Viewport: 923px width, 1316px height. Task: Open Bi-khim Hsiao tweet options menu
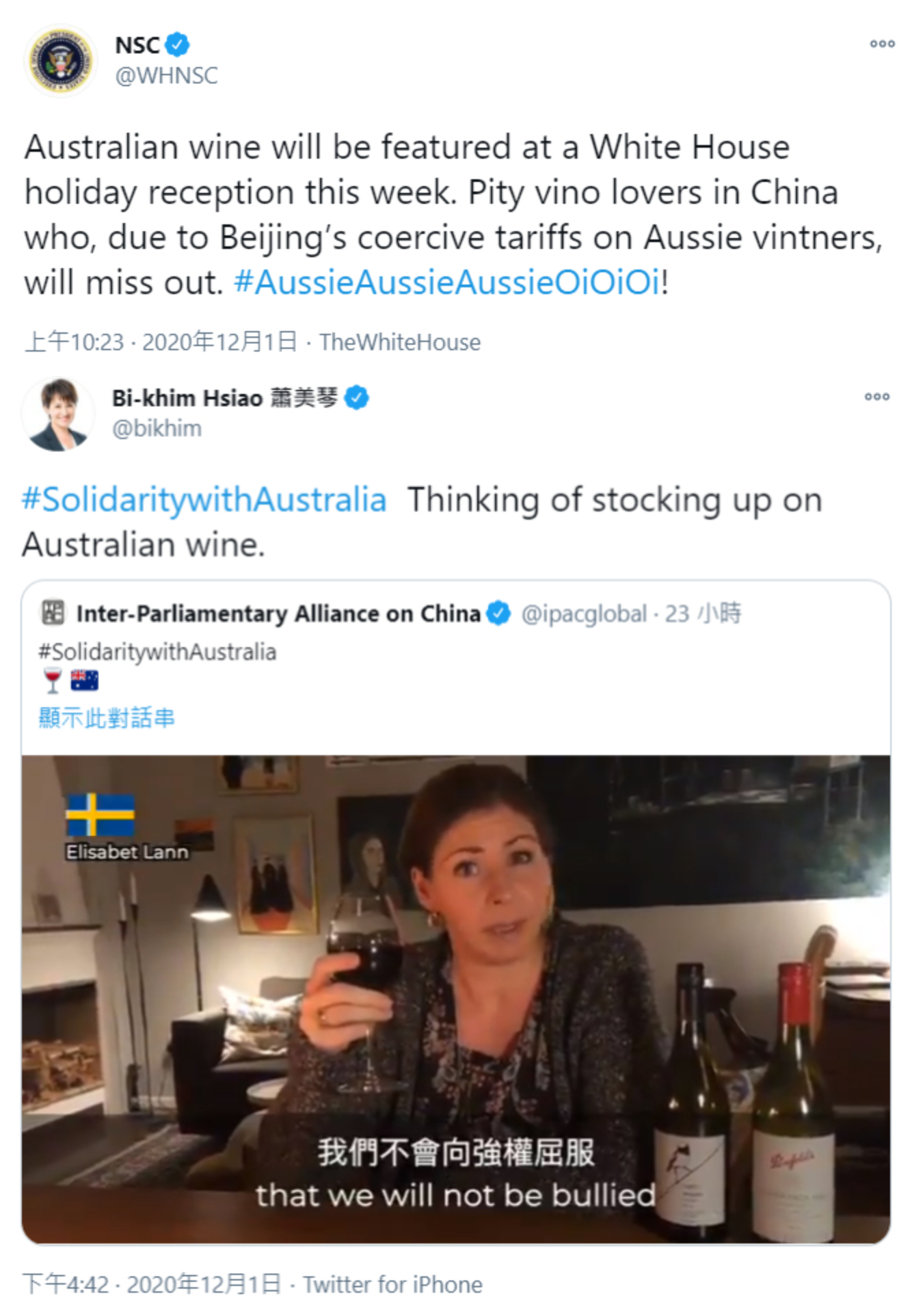(x=877, y=397)
